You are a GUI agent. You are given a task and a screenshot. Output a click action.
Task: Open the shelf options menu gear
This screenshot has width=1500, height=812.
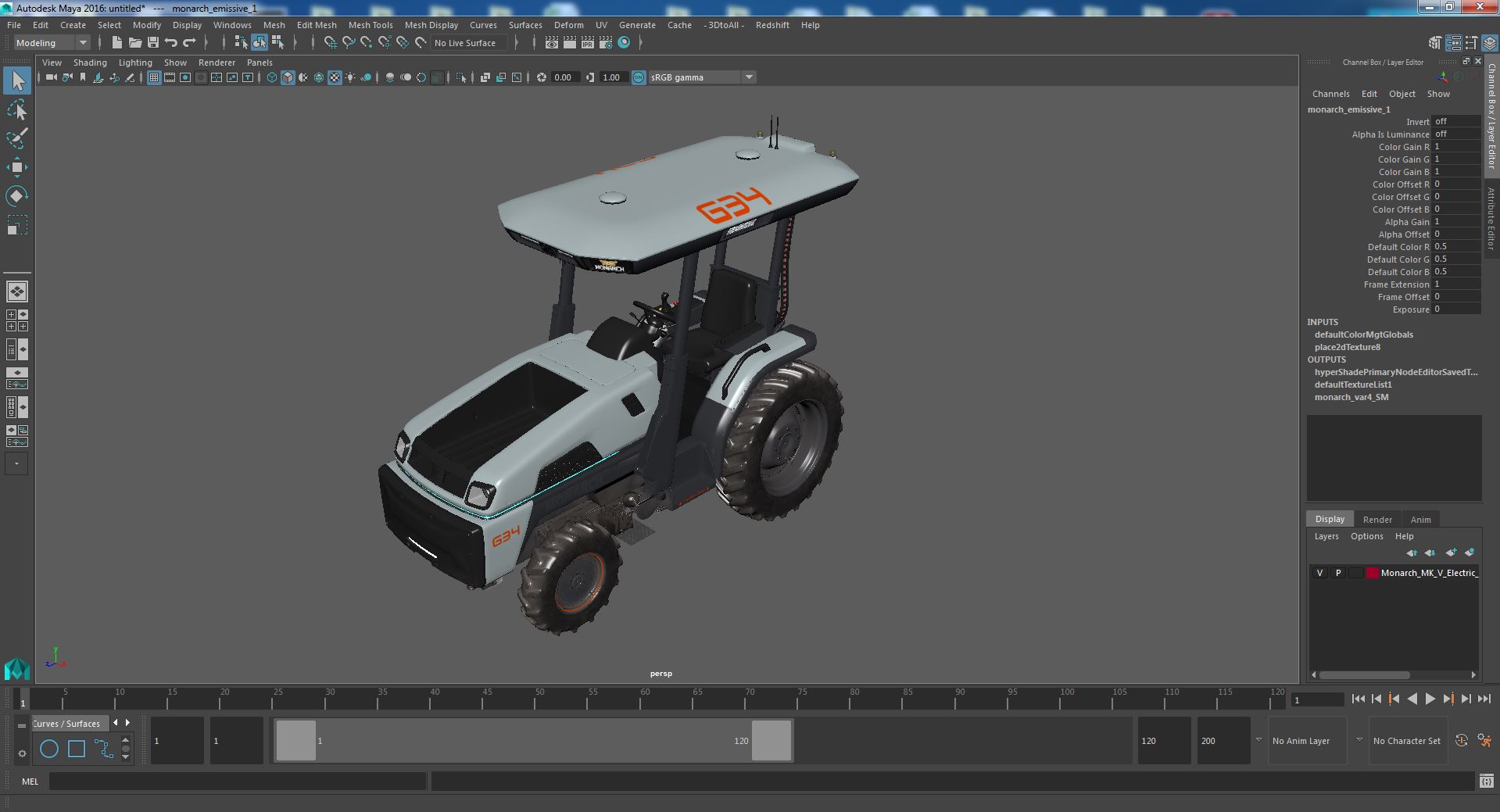[22, 753]
